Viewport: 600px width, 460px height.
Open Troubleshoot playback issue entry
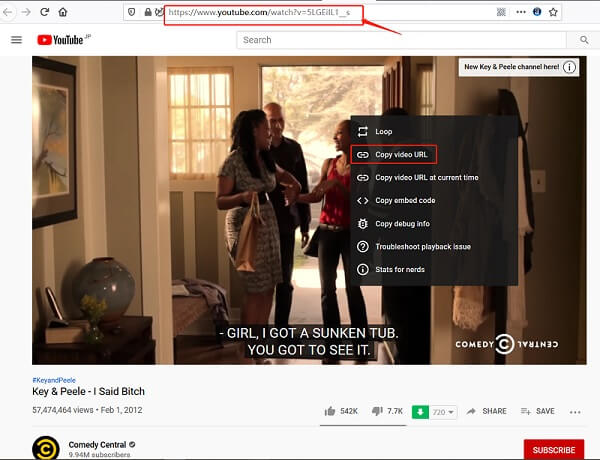(434, 247)
